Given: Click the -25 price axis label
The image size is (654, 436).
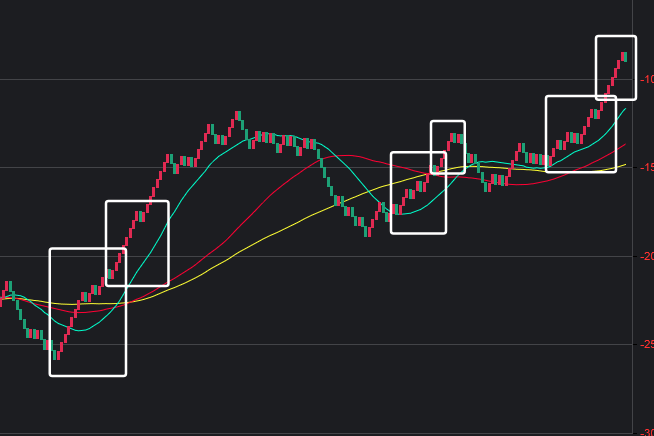Looking at the screenshot, I should tap(645, 345).
